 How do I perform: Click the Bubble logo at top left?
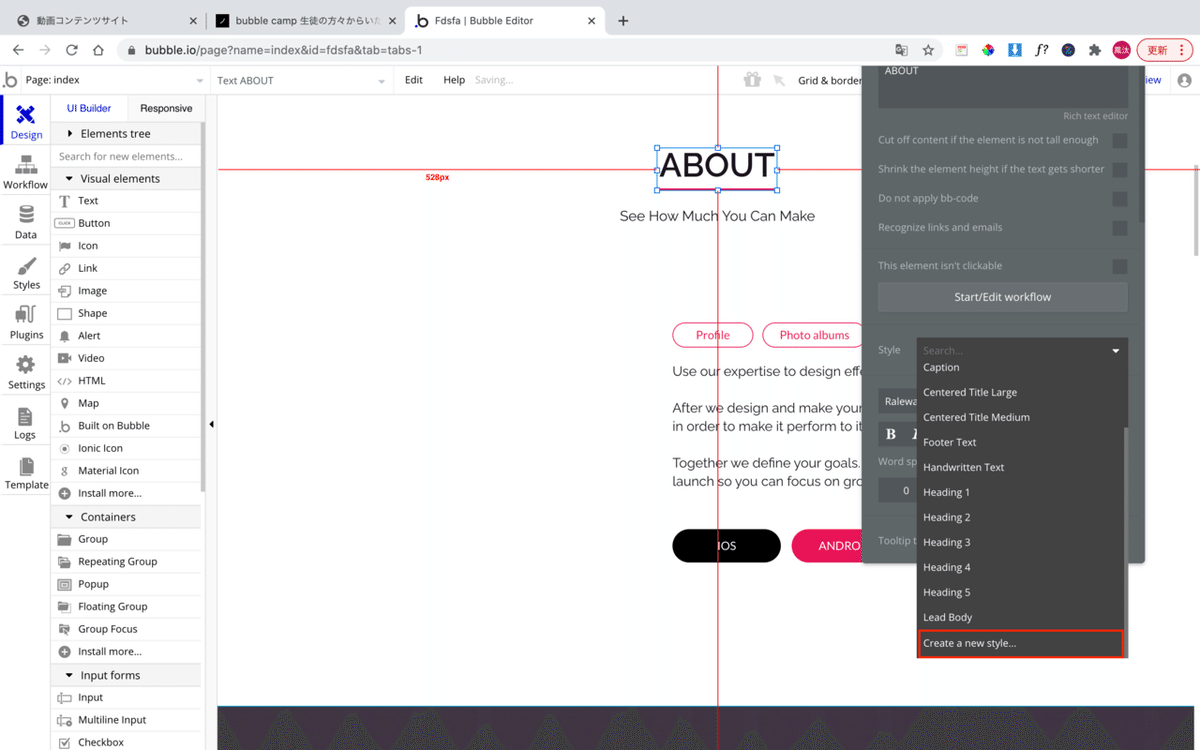10,80
